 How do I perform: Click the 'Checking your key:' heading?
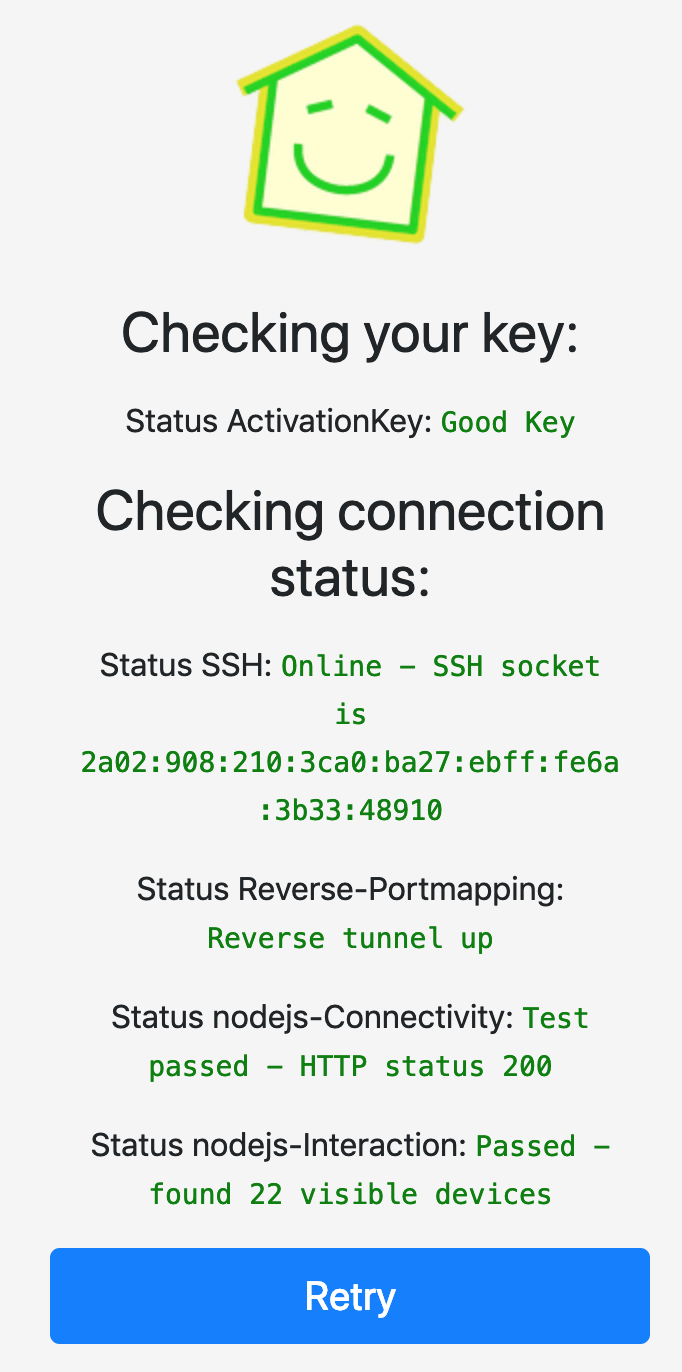[350, 333]
